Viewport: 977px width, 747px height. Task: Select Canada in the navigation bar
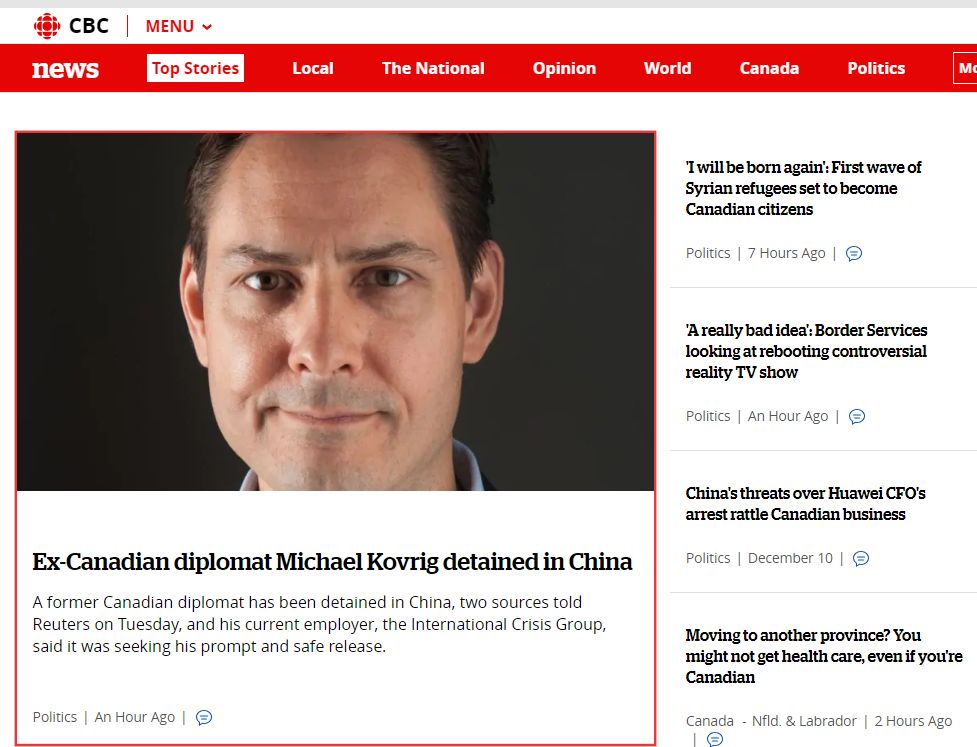pyautogui.click(x=769, y=68)
